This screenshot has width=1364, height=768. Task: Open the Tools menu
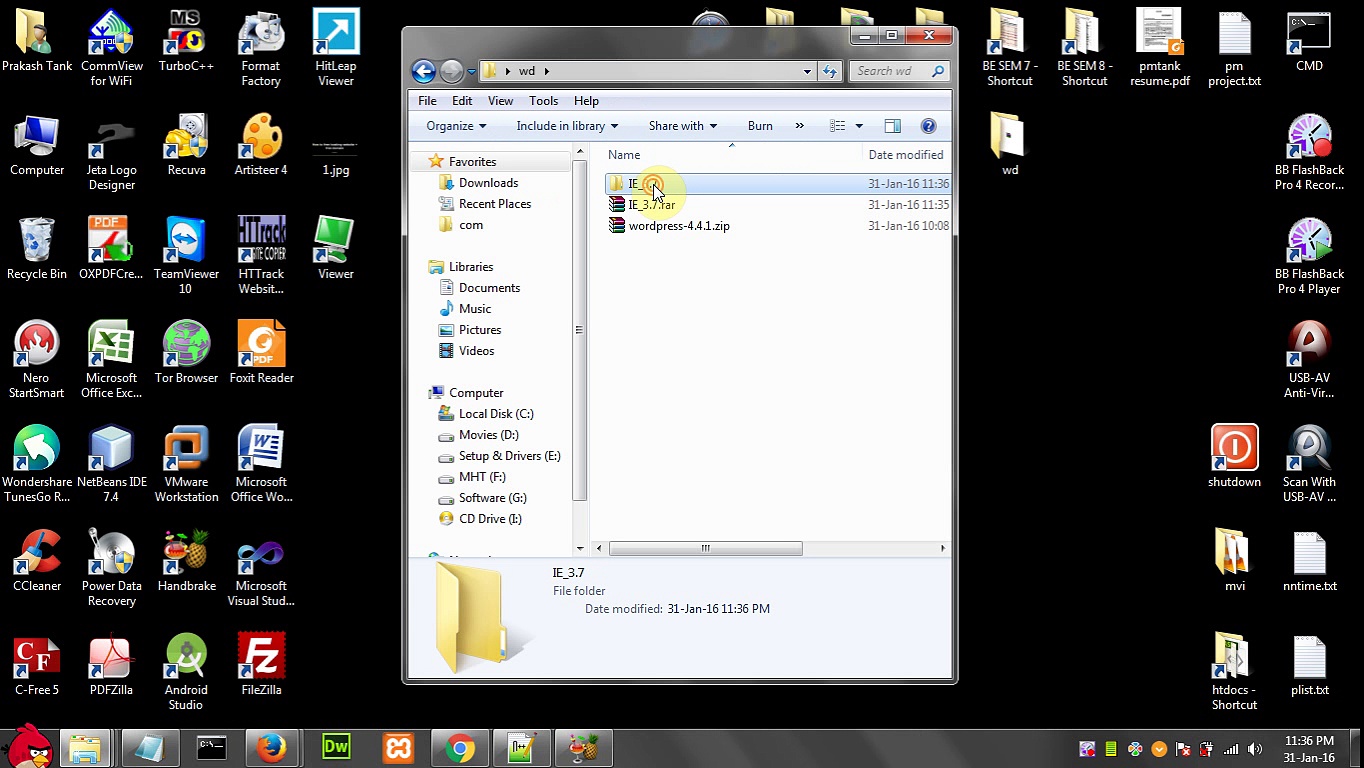coord(543,101)
